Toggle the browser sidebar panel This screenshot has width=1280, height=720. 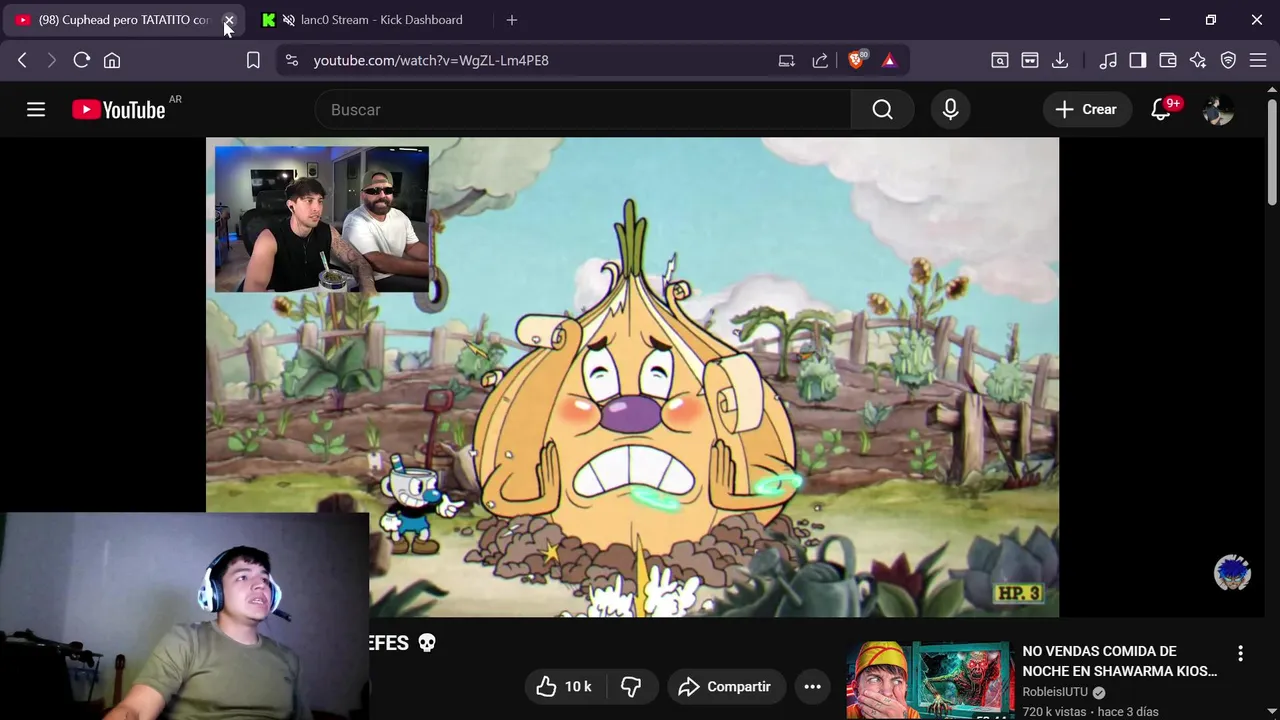(x=1138, y=60)
